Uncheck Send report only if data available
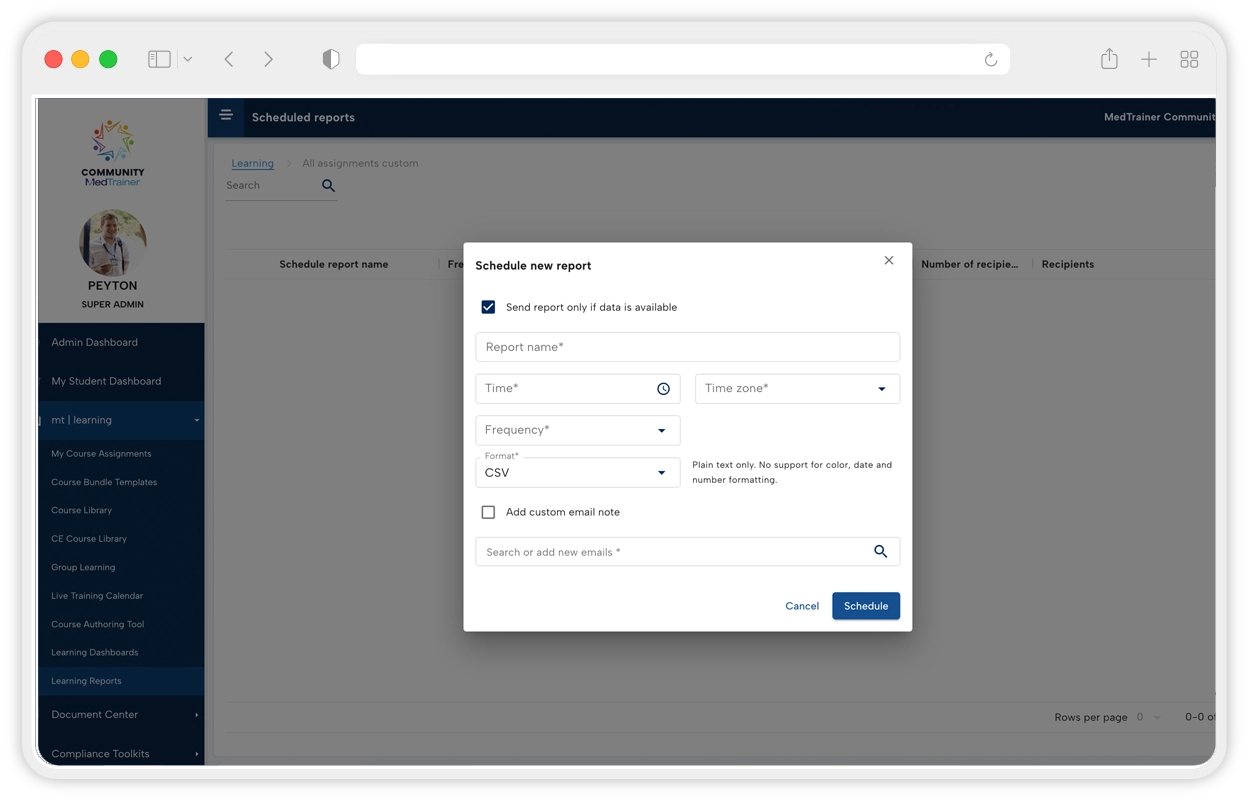 coord(488,307)
